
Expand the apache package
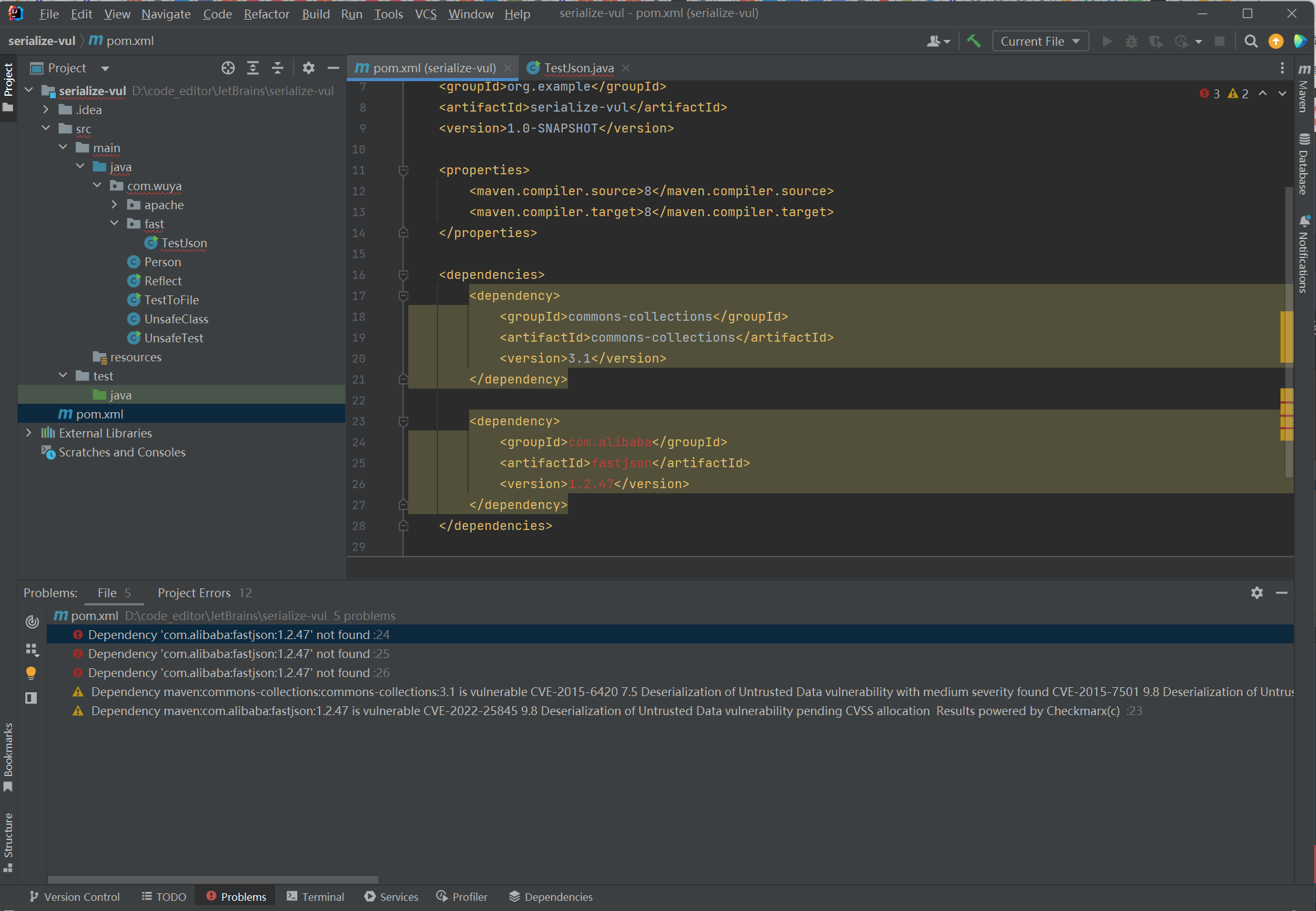114,205
